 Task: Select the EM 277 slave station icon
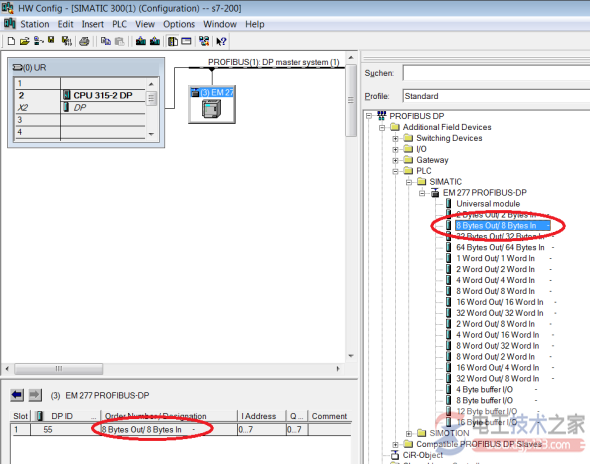point(212,105)
